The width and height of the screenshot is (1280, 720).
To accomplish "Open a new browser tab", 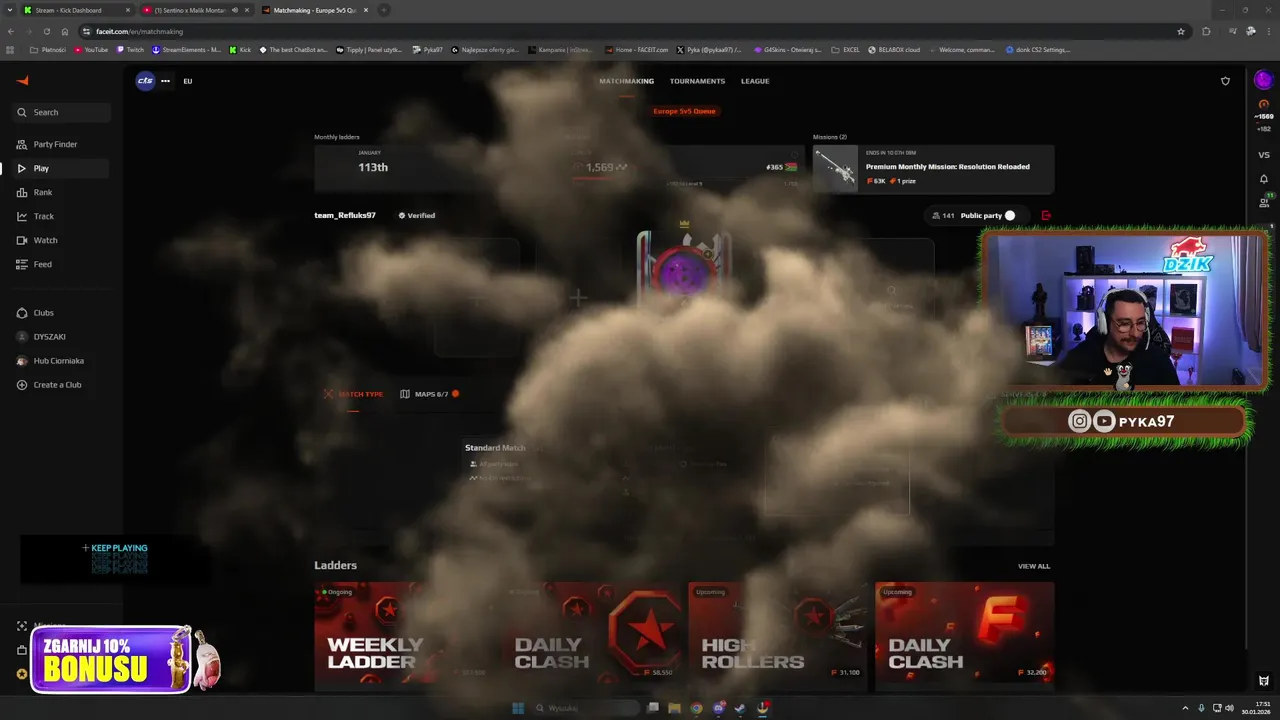I will pyautogui.click(x=383, y=10).
